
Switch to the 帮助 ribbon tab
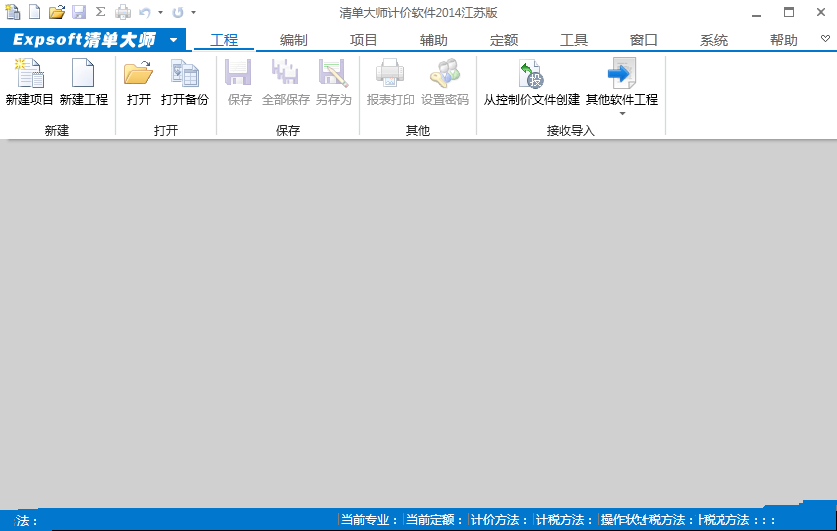[x=784, y=40]
